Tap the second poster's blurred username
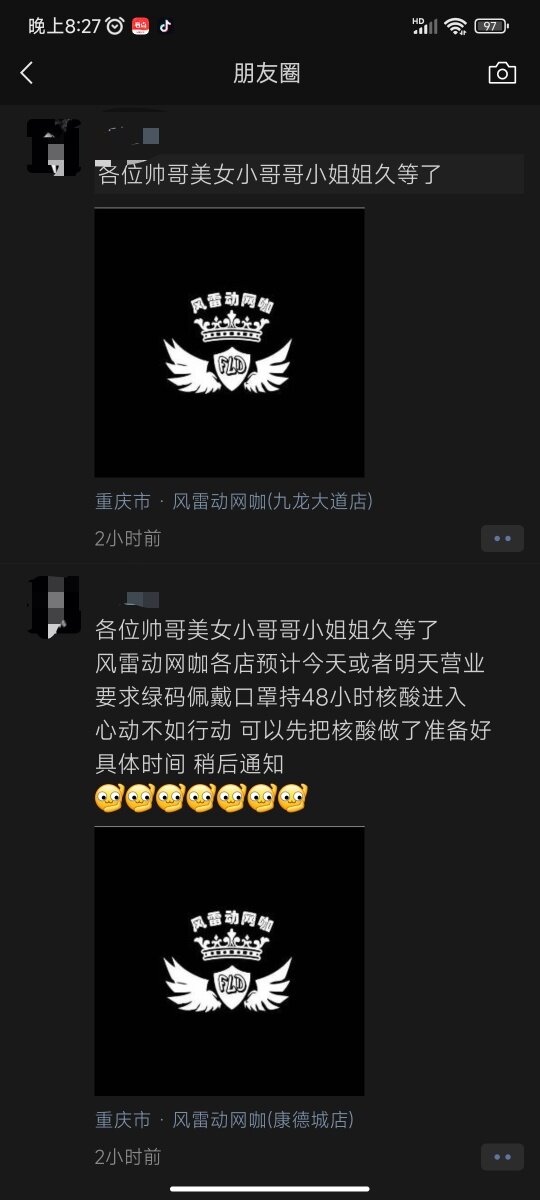 (x=130, y=598)
